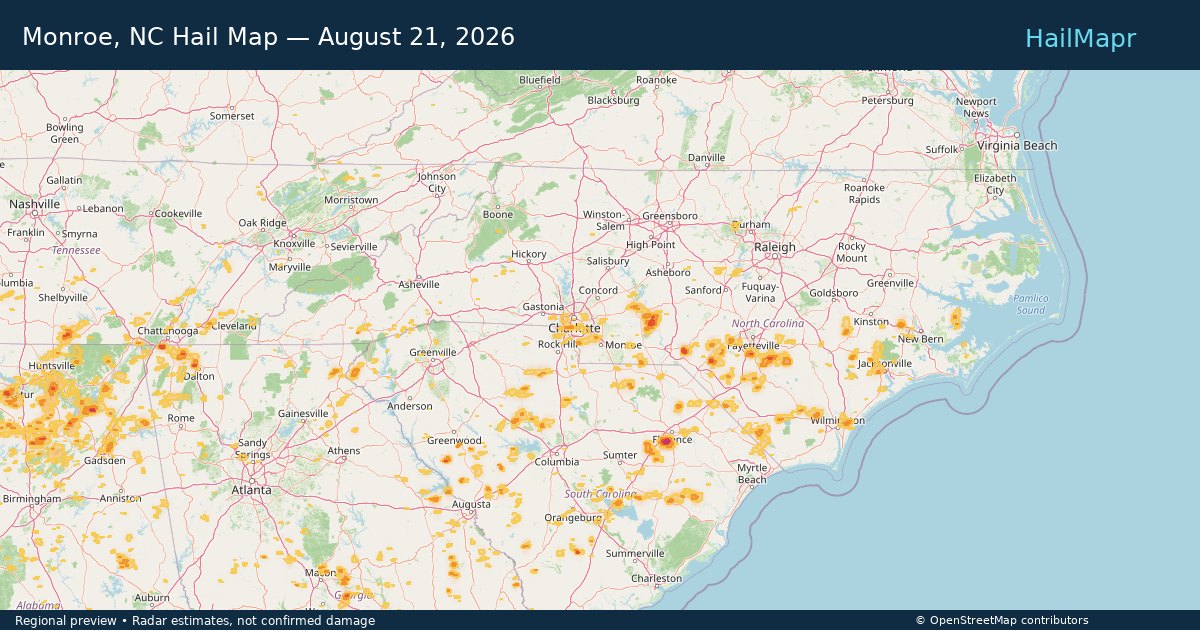Click the Virginia Beach label
The image size is (1200, 630).
1017,146
